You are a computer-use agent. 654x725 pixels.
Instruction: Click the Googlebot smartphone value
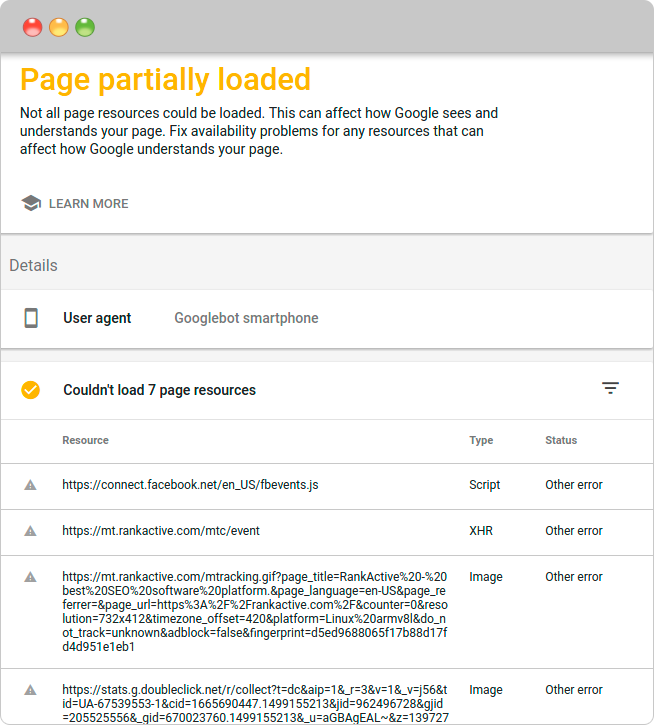pos(246,318)
